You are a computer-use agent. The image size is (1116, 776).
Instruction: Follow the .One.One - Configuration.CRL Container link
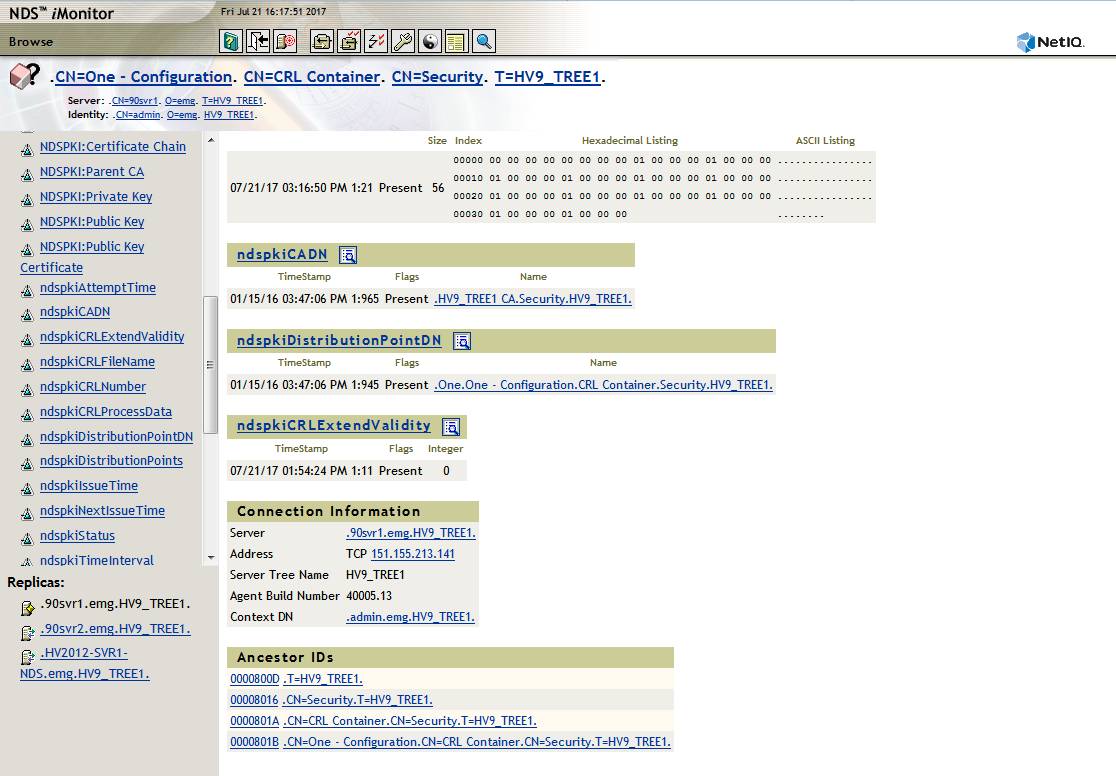(x=604, y=385)
